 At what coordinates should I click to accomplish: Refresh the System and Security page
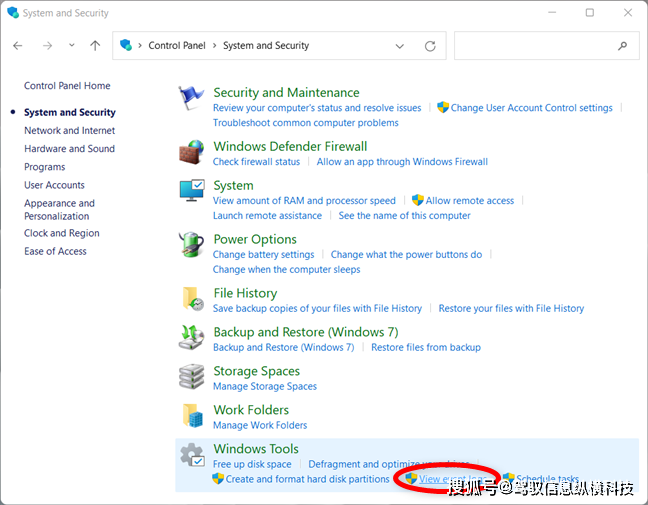click(x=430, y=46)
